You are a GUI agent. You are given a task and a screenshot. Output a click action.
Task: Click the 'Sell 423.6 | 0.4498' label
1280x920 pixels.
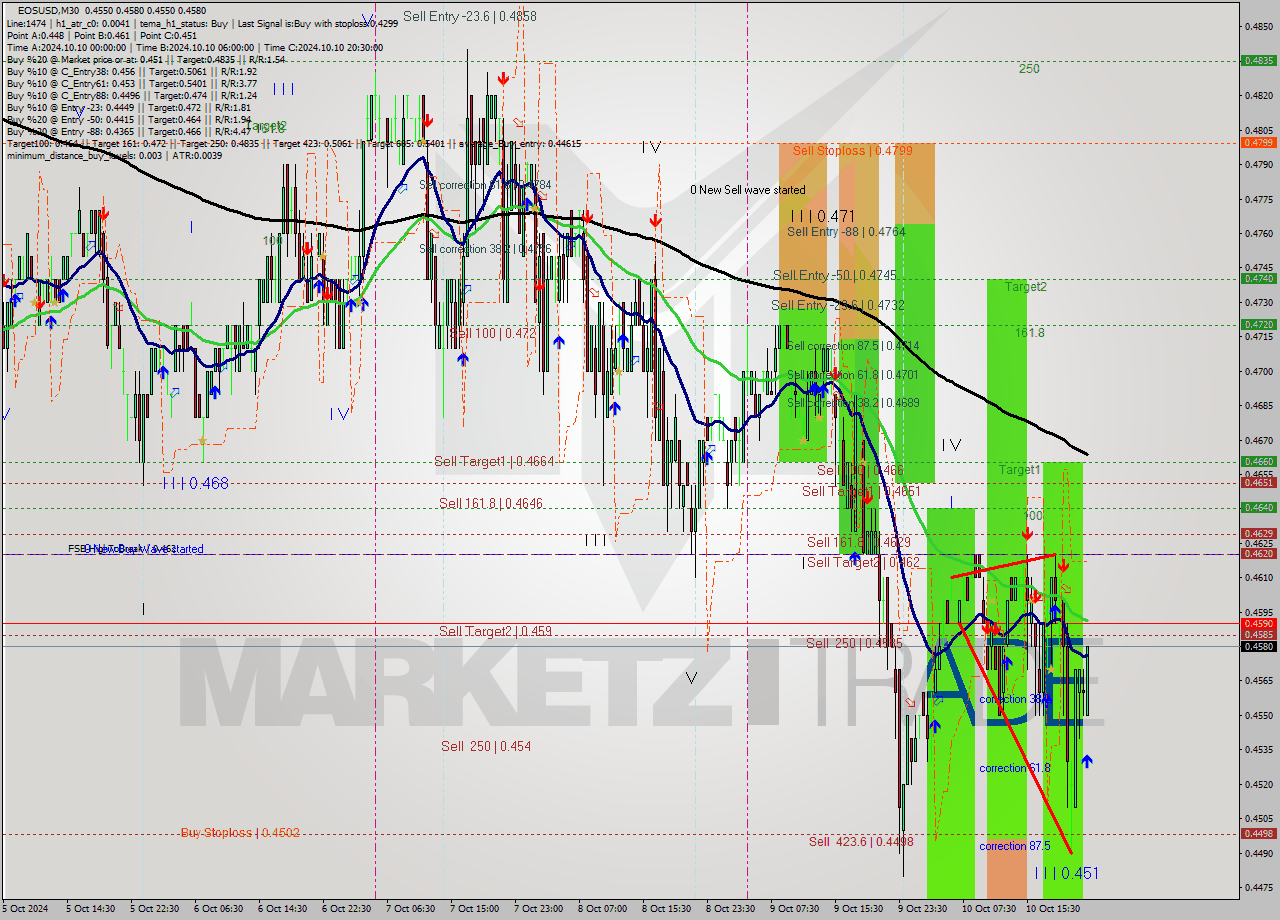[x=861, y=841]
